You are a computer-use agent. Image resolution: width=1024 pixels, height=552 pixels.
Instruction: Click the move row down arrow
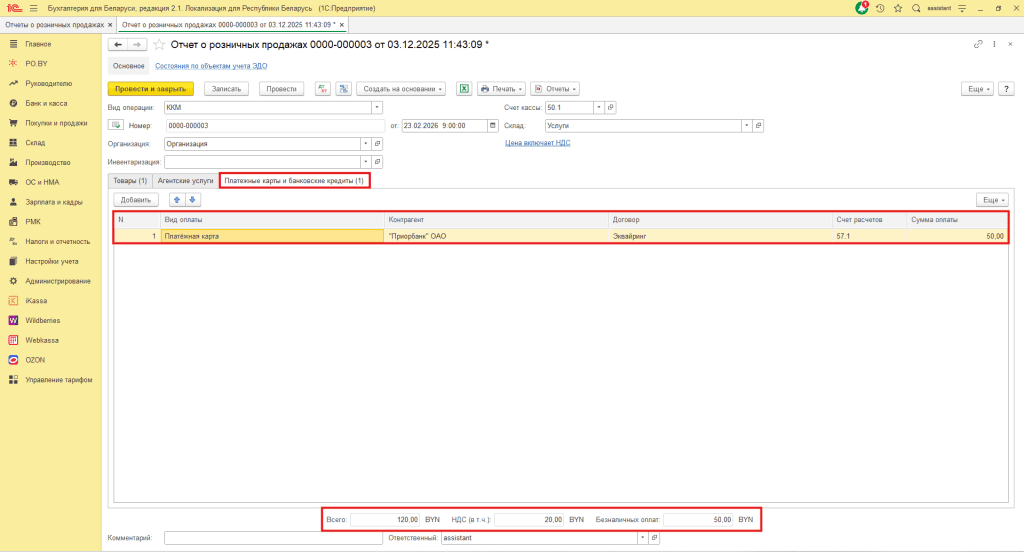point(194,200)
